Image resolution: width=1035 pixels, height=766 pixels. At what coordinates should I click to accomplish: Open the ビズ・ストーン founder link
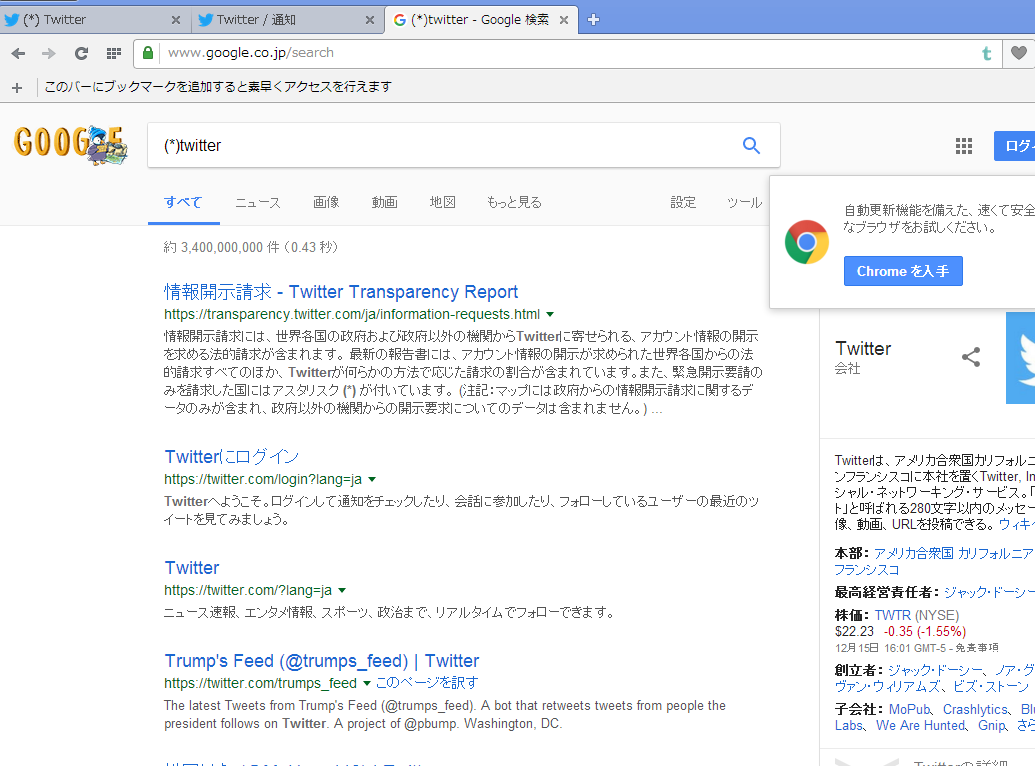(x=991, y=687)
